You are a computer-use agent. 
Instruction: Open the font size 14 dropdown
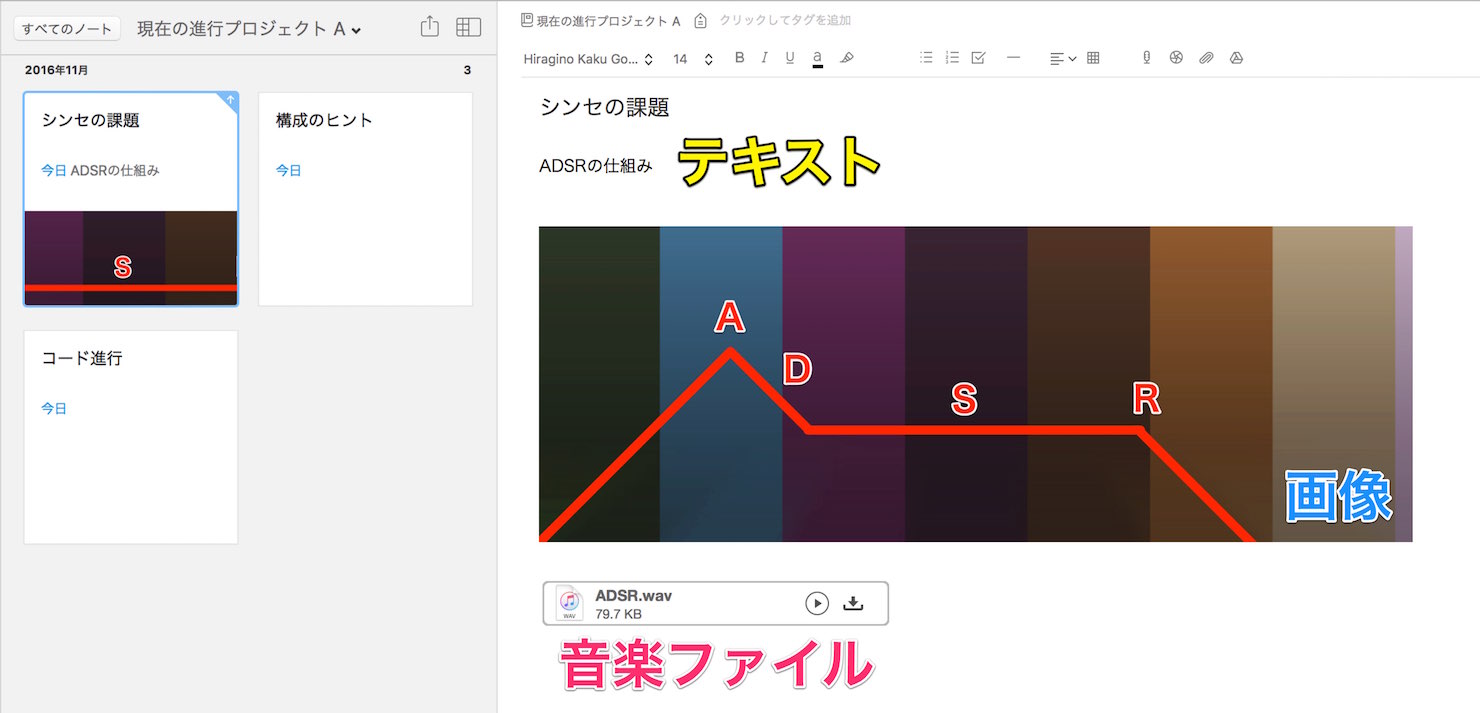click(x=693, y=59)
